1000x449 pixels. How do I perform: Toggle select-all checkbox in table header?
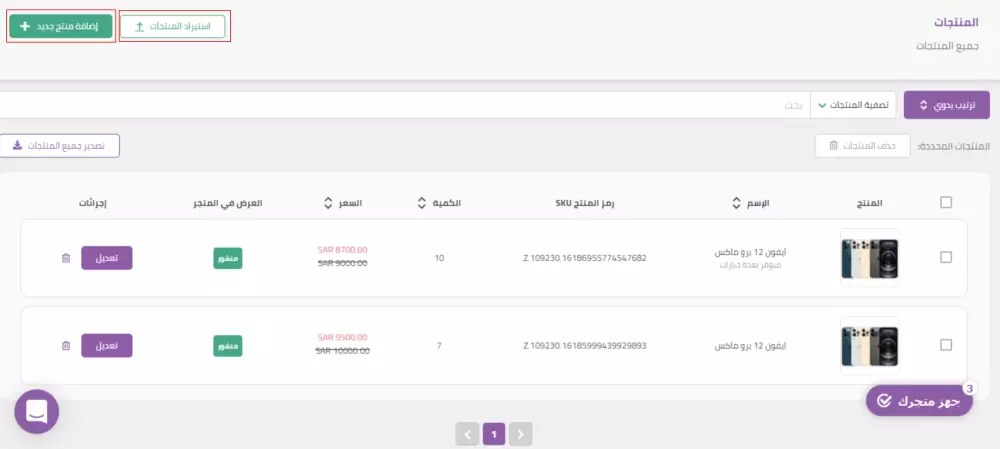946,202
